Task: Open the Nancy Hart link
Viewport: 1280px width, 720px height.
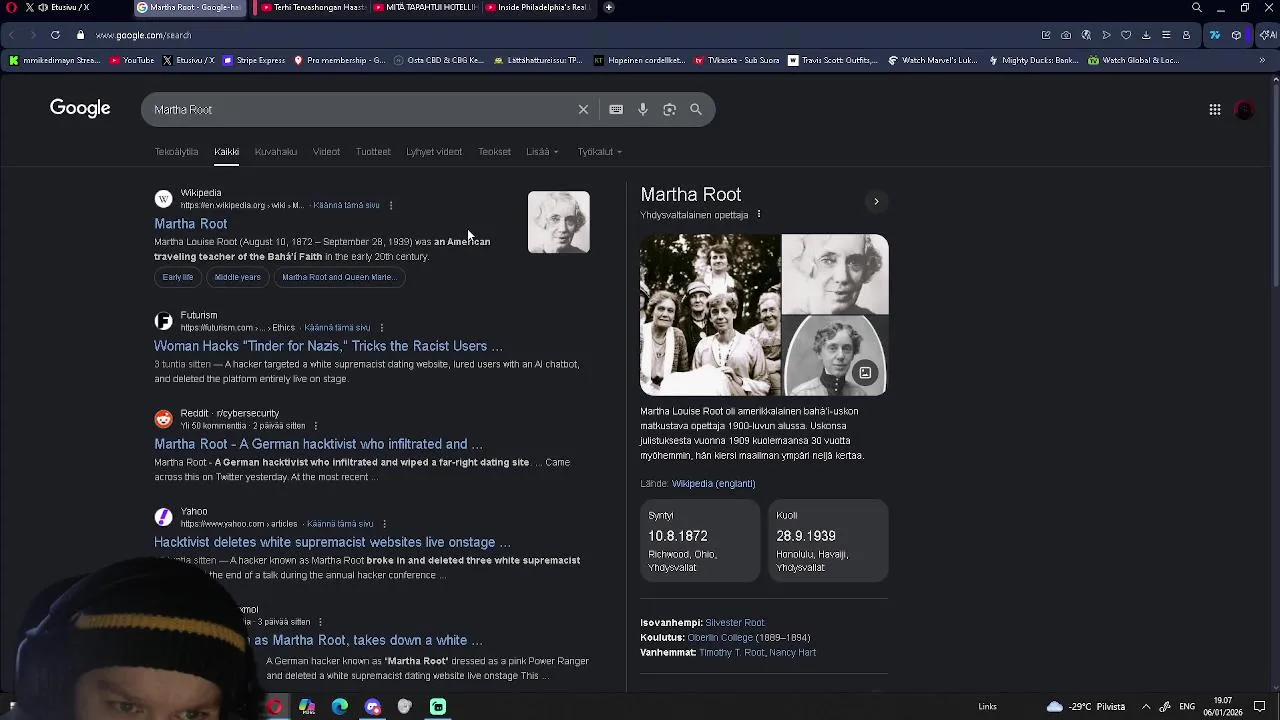Action: tap(793, 653)
